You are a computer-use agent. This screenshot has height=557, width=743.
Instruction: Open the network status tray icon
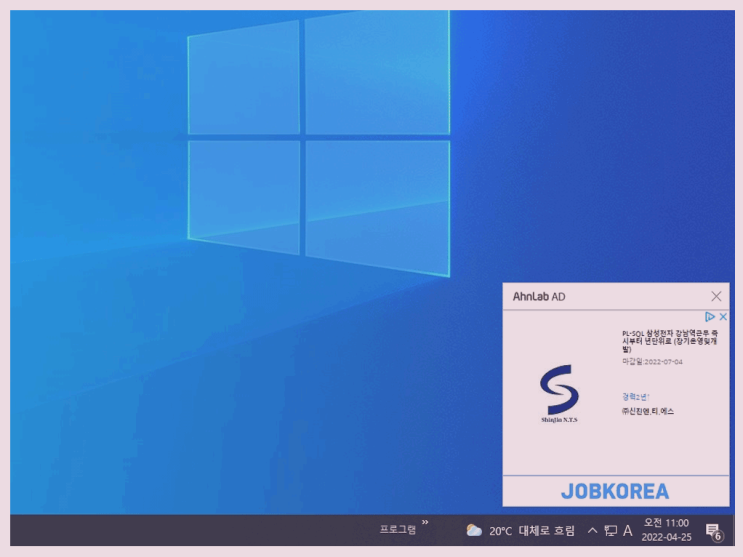point(610,530)
